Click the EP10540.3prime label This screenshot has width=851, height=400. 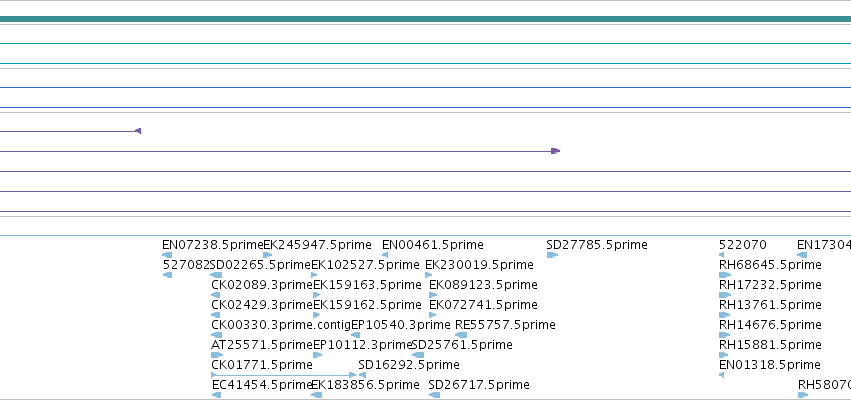pos(401,325)
